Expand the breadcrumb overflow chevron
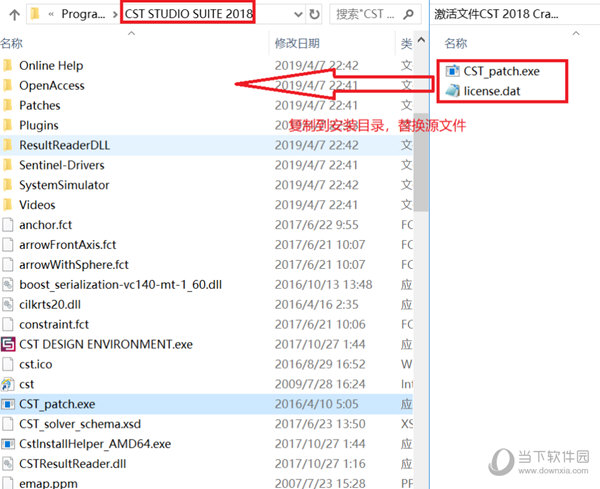The image size is (600, 489). point(51,15)
